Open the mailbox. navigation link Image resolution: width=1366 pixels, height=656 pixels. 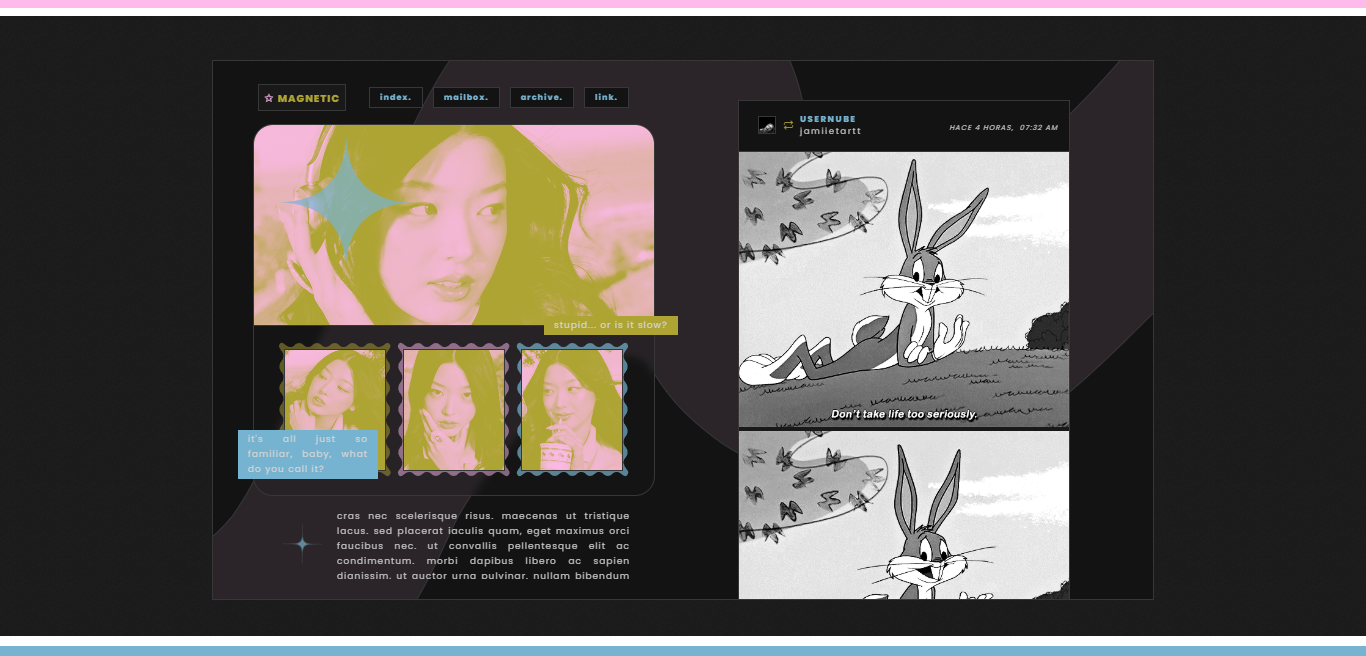(466, 97)
